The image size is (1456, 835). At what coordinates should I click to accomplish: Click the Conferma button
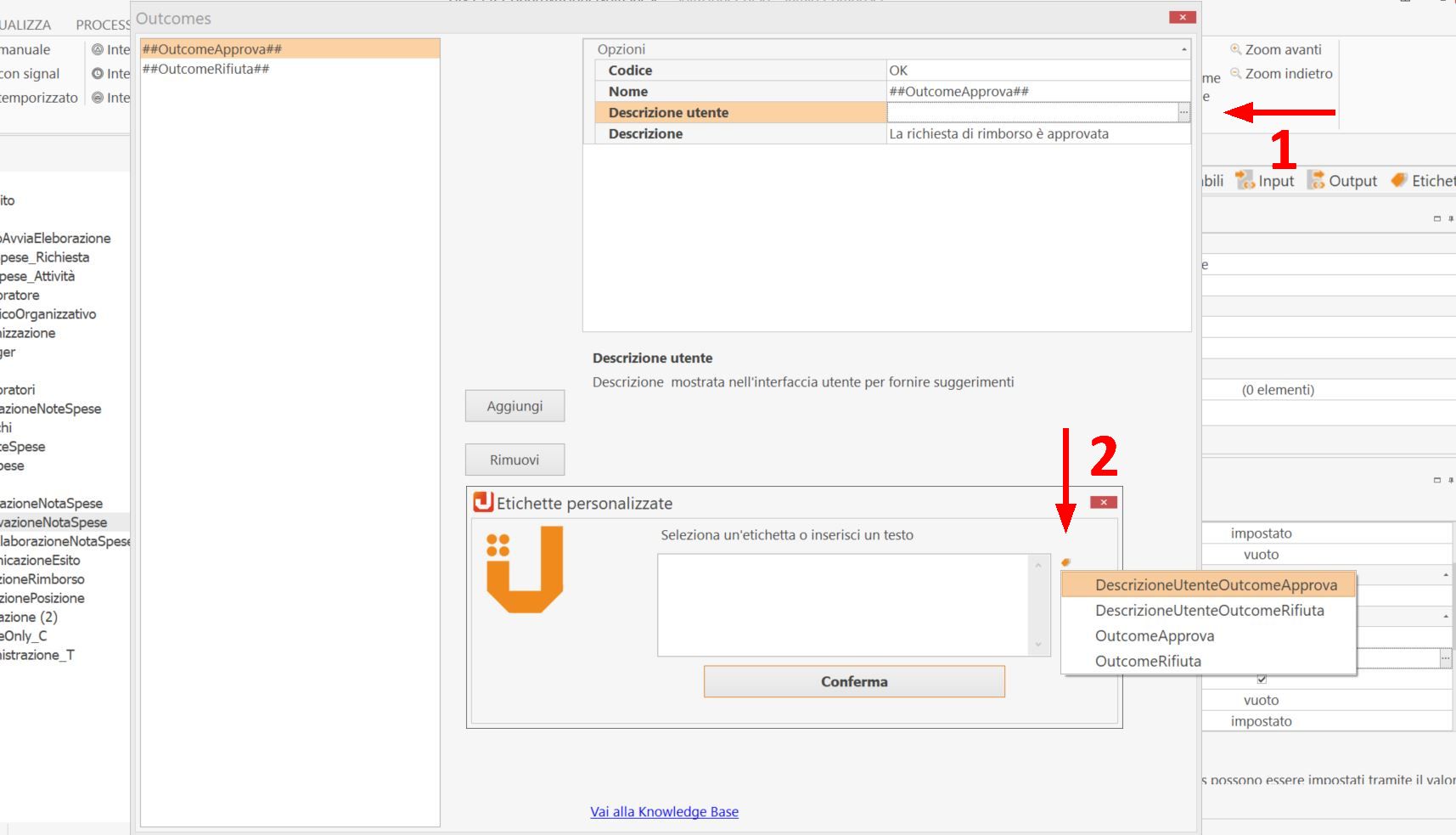pyautogui.click(x=854, y=681)
